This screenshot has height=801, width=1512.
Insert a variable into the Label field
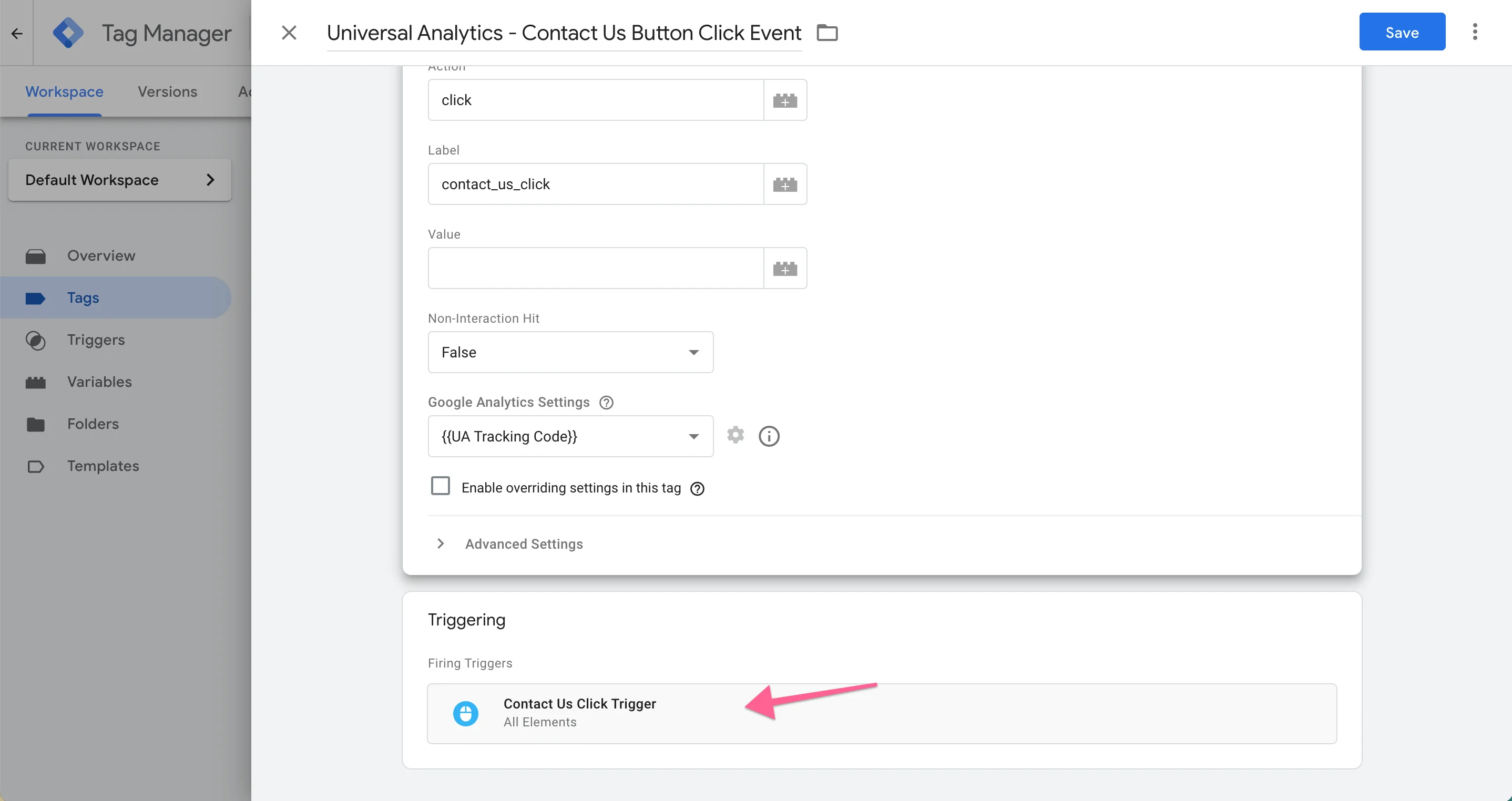point(785,183)
